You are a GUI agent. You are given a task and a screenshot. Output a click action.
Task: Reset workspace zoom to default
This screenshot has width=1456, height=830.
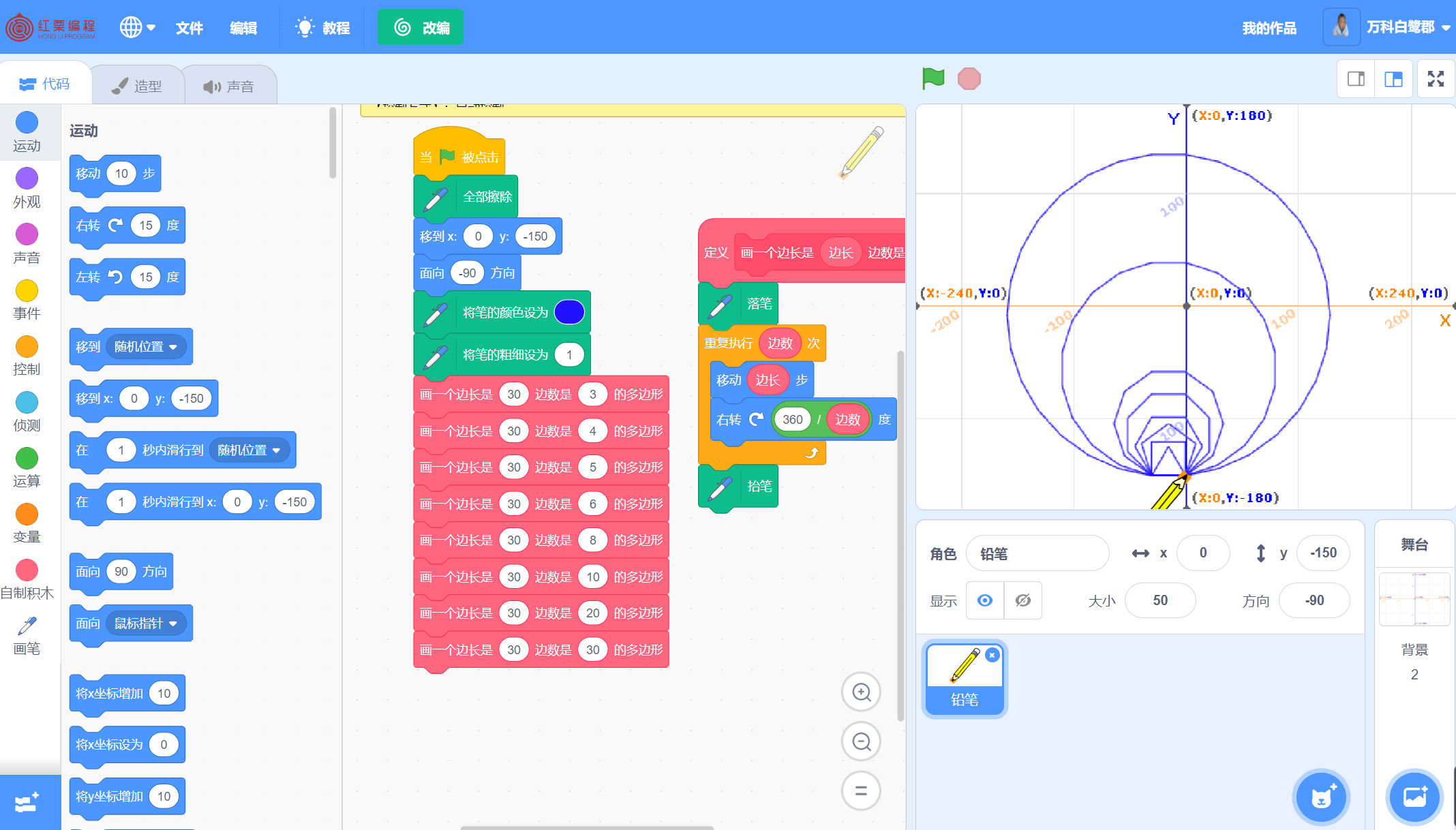862,791
